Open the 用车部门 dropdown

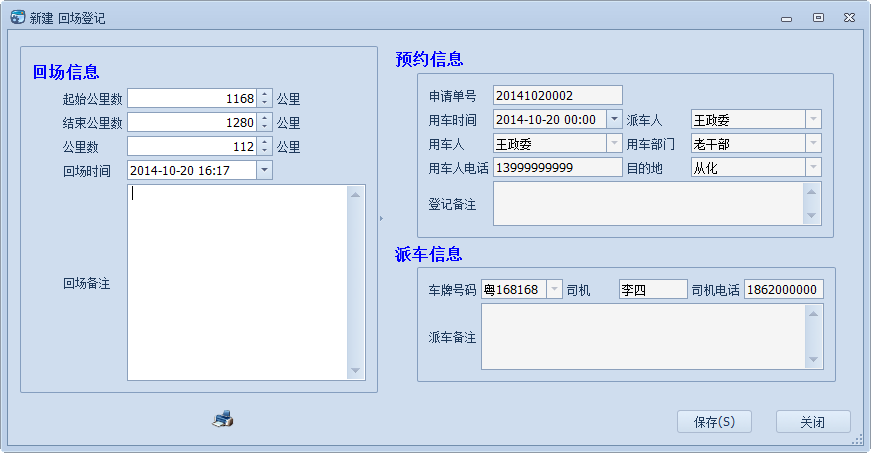[813, 143]
